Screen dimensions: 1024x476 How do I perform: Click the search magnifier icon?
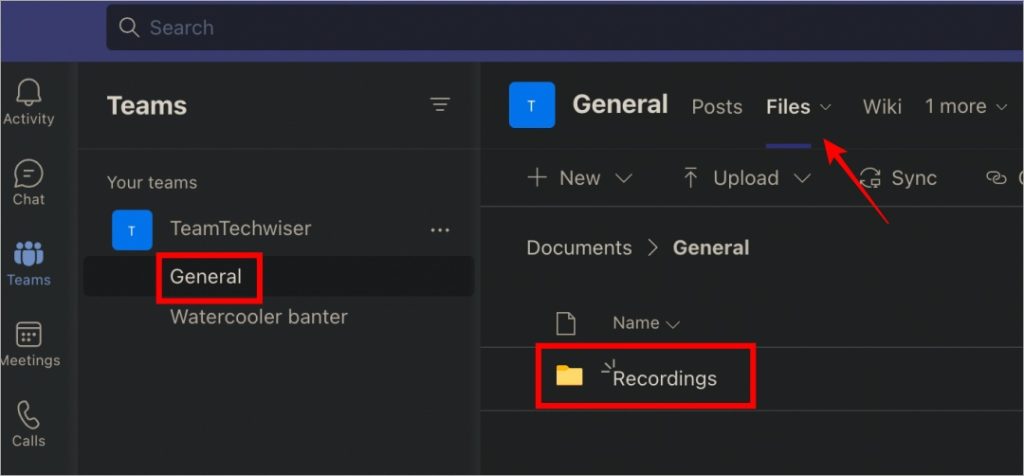pyautogui.click(x=129, y=27)
